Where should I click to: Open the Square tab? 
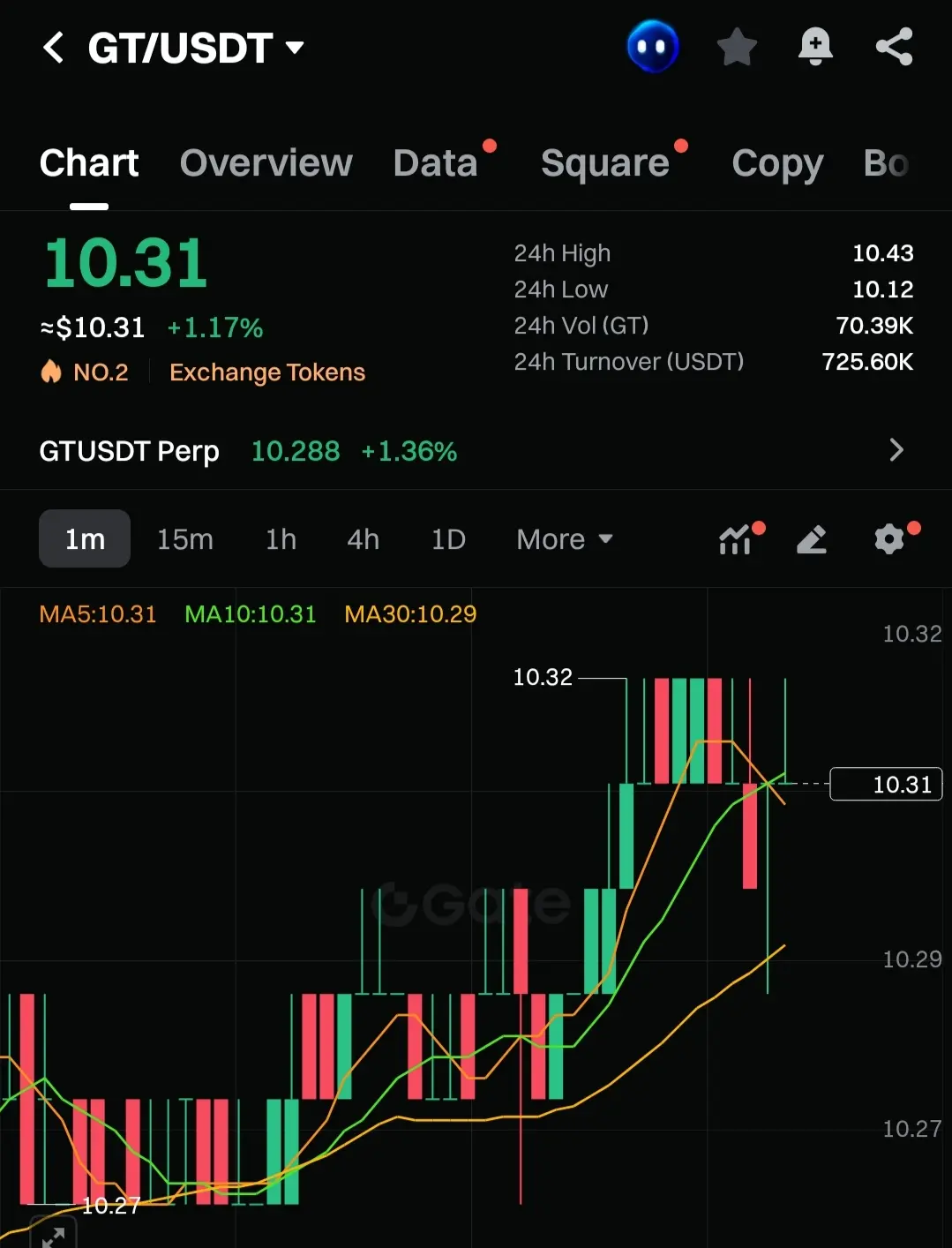point(605,163)
